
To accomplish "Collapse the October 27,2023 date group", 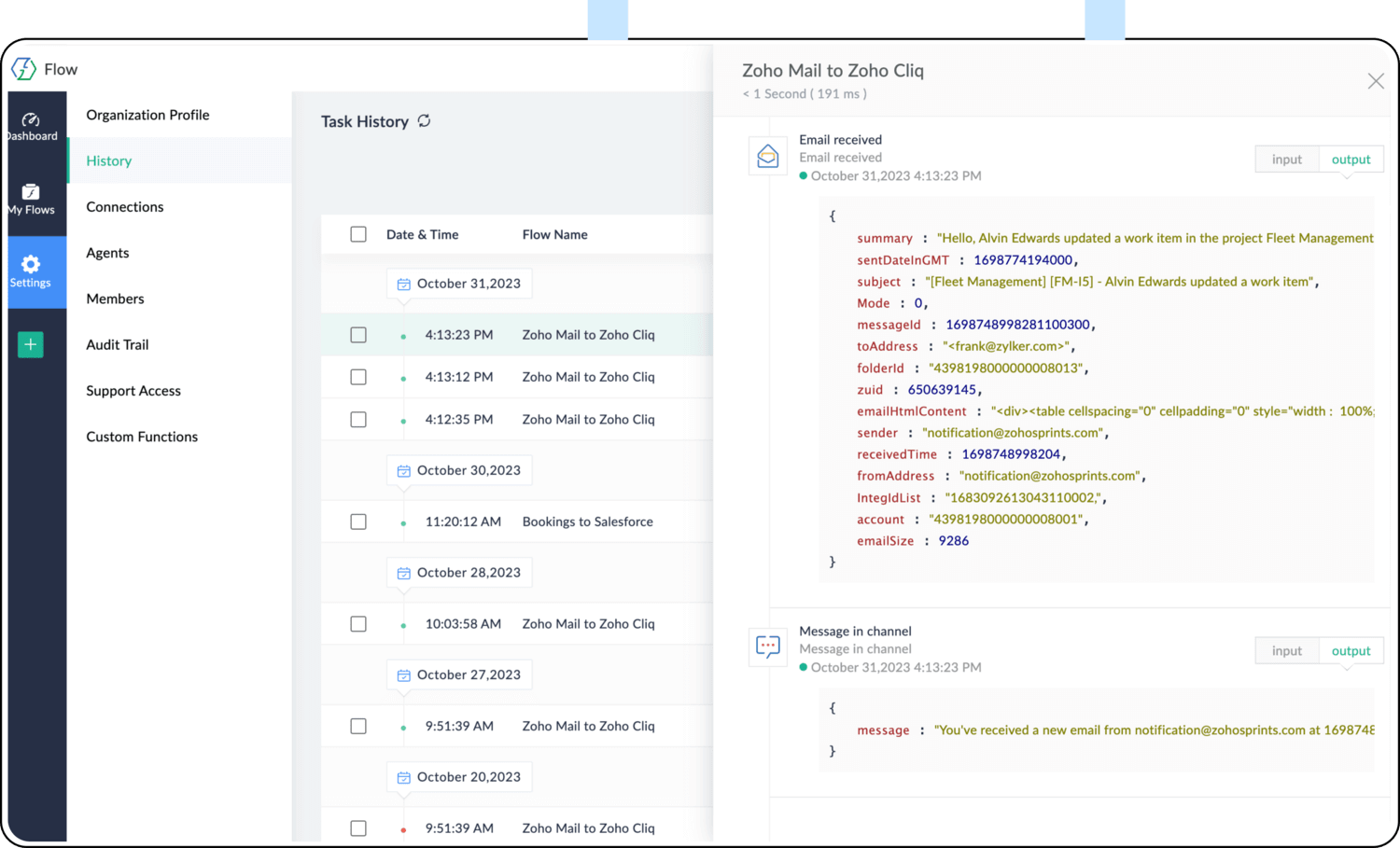I will [459, 674].
